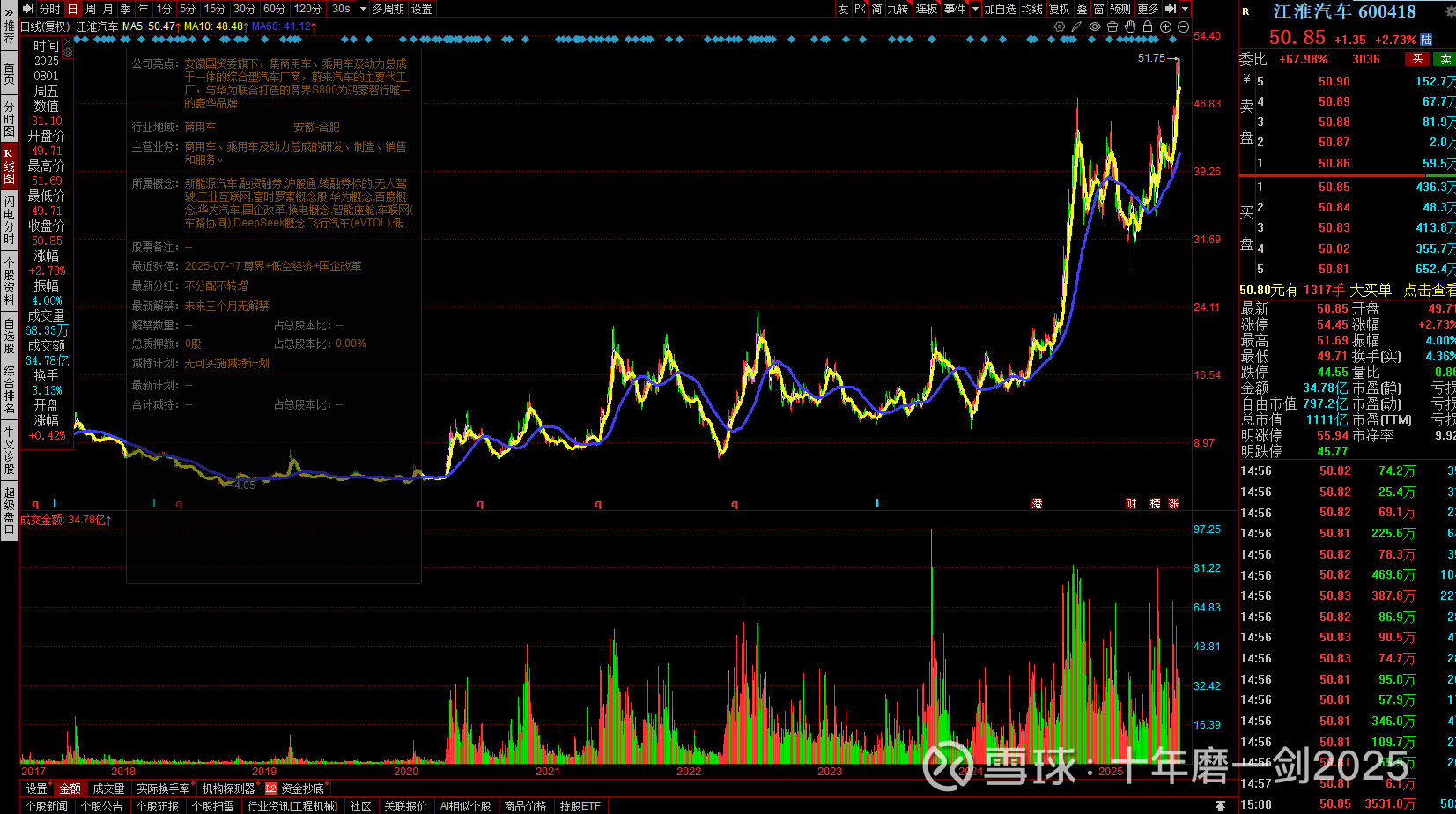Toggle the 连板 indicator
The image size is (1456, 814).
pos(926,9)
